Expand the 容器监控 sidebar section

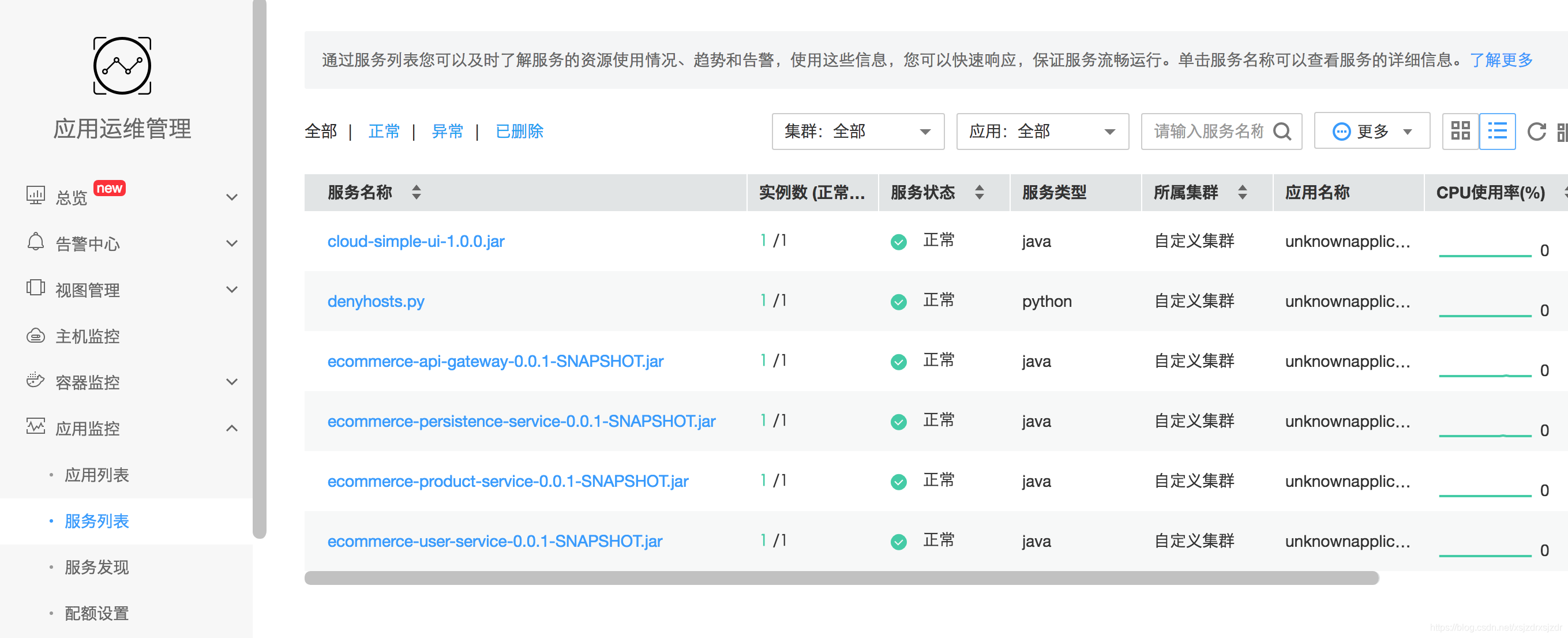point(231,382)
